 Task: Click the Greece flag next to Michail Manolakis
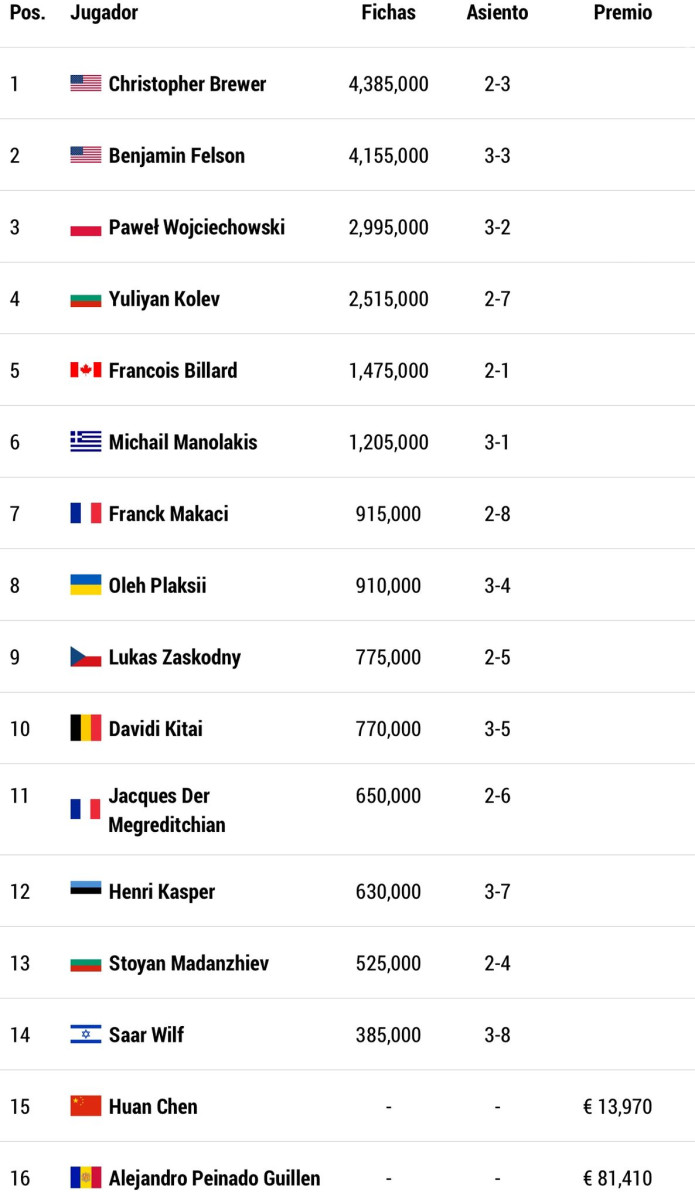[x=85, y=442]
